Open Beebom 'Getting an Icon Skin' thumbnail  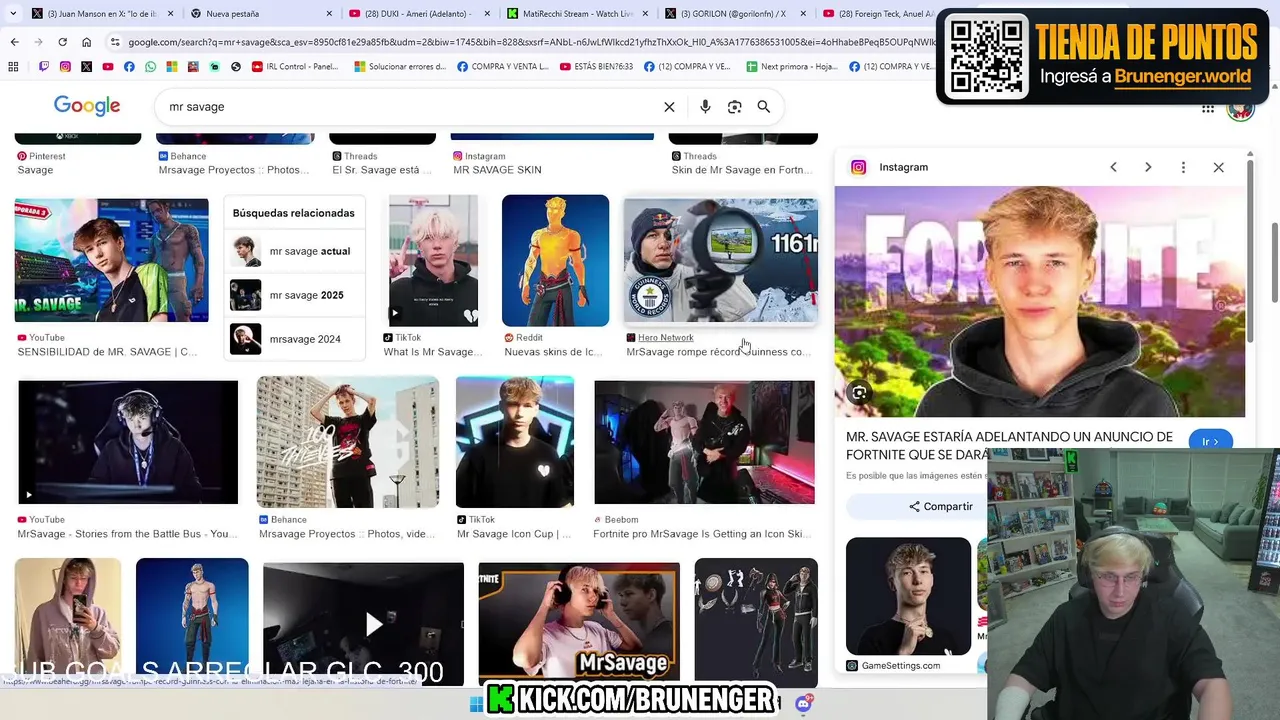pos(704,442)
